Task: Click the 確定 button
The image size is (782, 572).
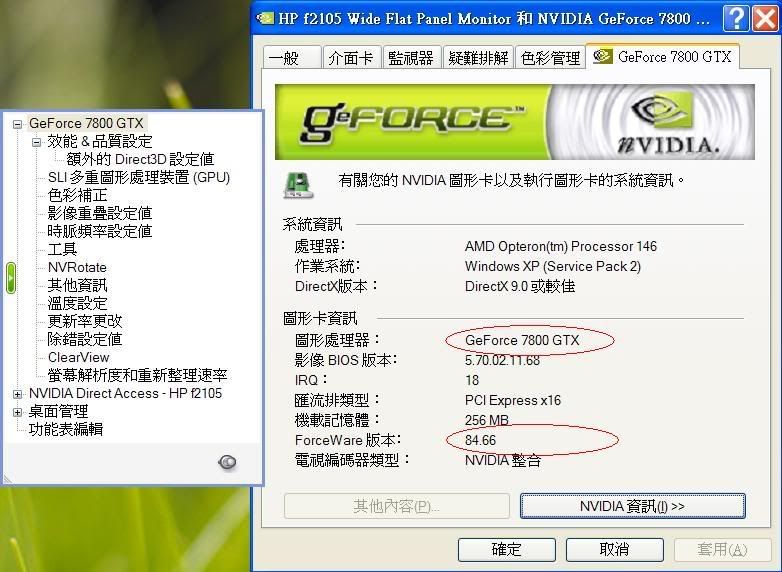Action: [507, 550]
